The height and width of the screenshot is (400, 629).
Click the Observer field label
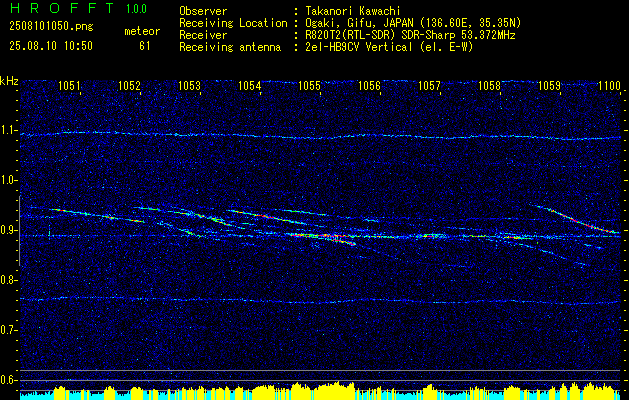pyautogui.click(x=203, y=11)
